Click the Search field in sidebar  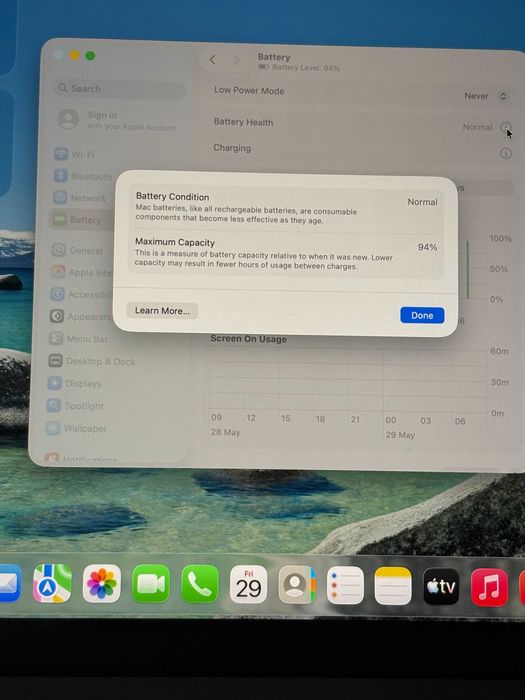pyautogui.click(x=120, y=88)
